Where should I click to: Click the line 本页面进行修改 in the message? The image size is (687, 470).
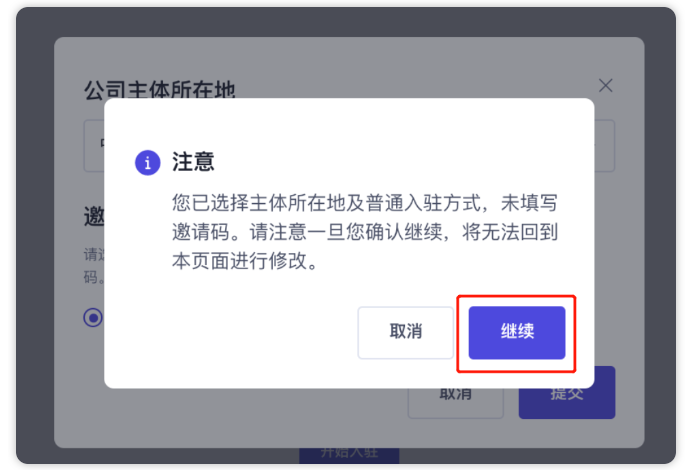[x=244, y=261]
